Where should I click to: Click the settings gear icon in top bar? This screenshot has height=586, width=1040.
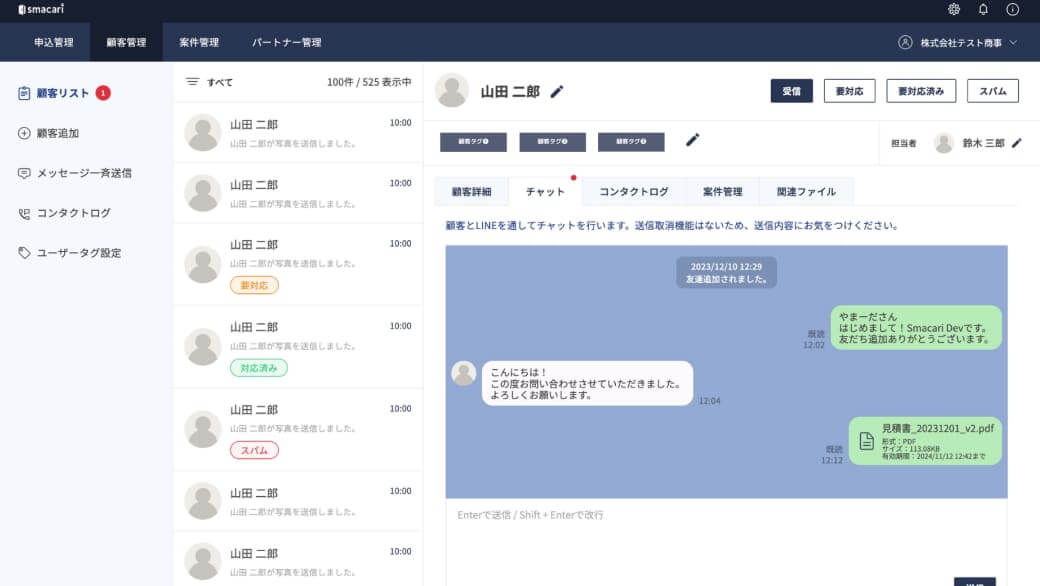pos(954,10)
